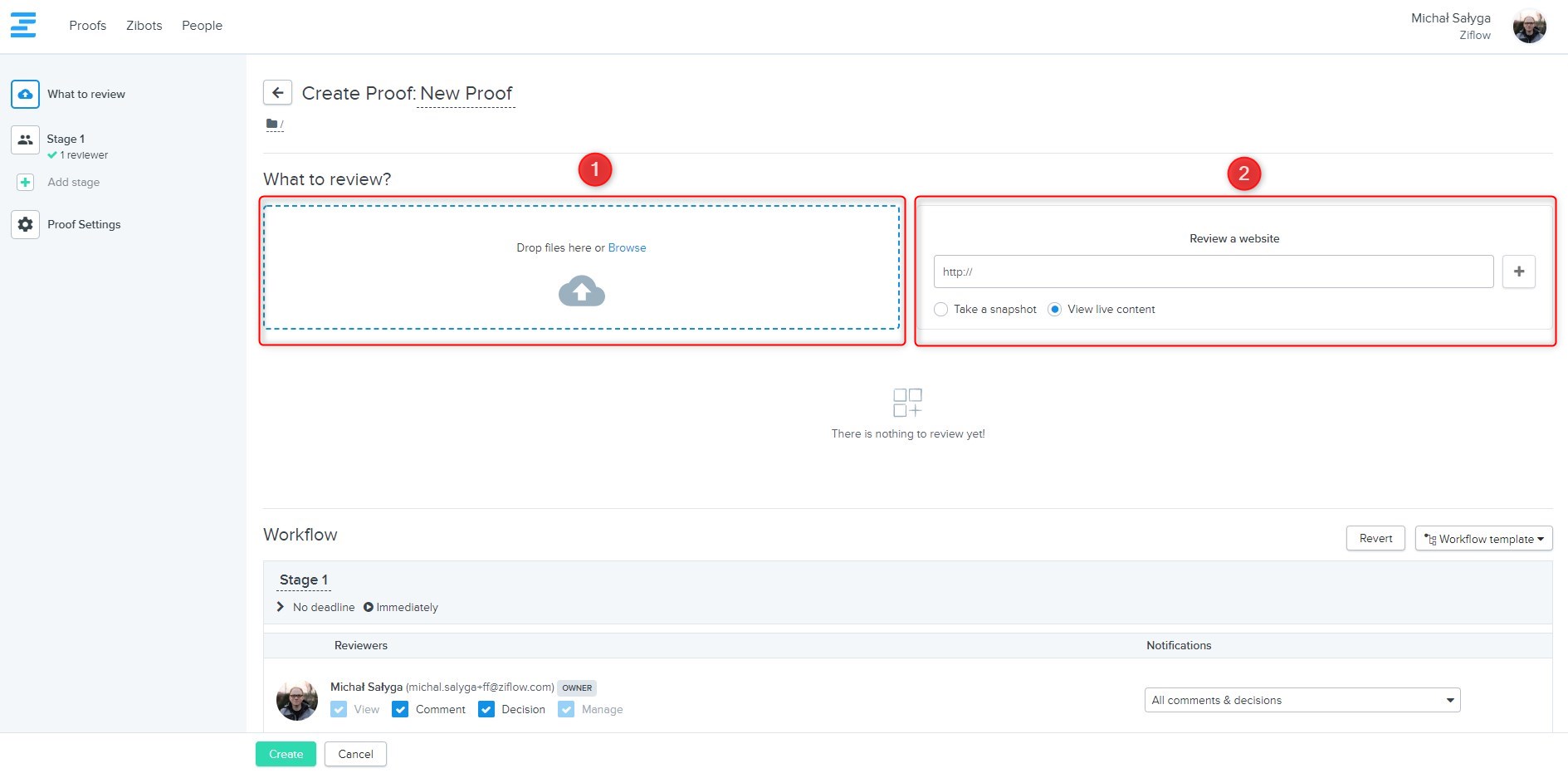Open All comments & decisions dropdown

(x=1302, y=701)
